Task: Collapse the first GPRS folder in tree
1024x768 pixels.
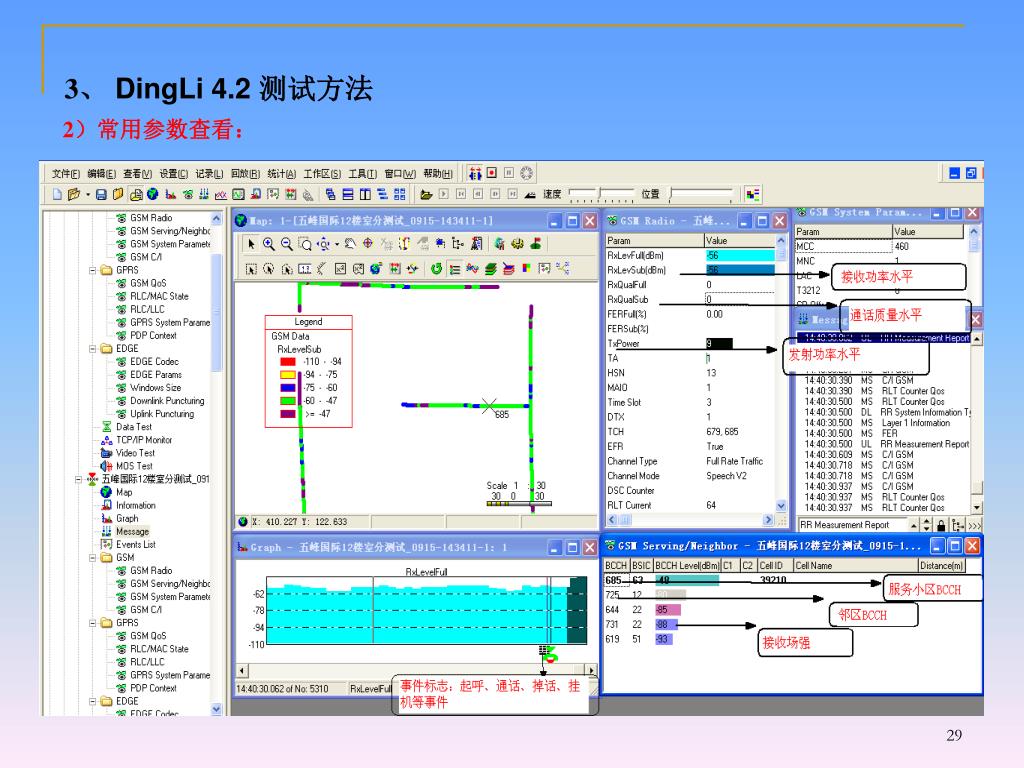Action: click(x=93, y=270)
